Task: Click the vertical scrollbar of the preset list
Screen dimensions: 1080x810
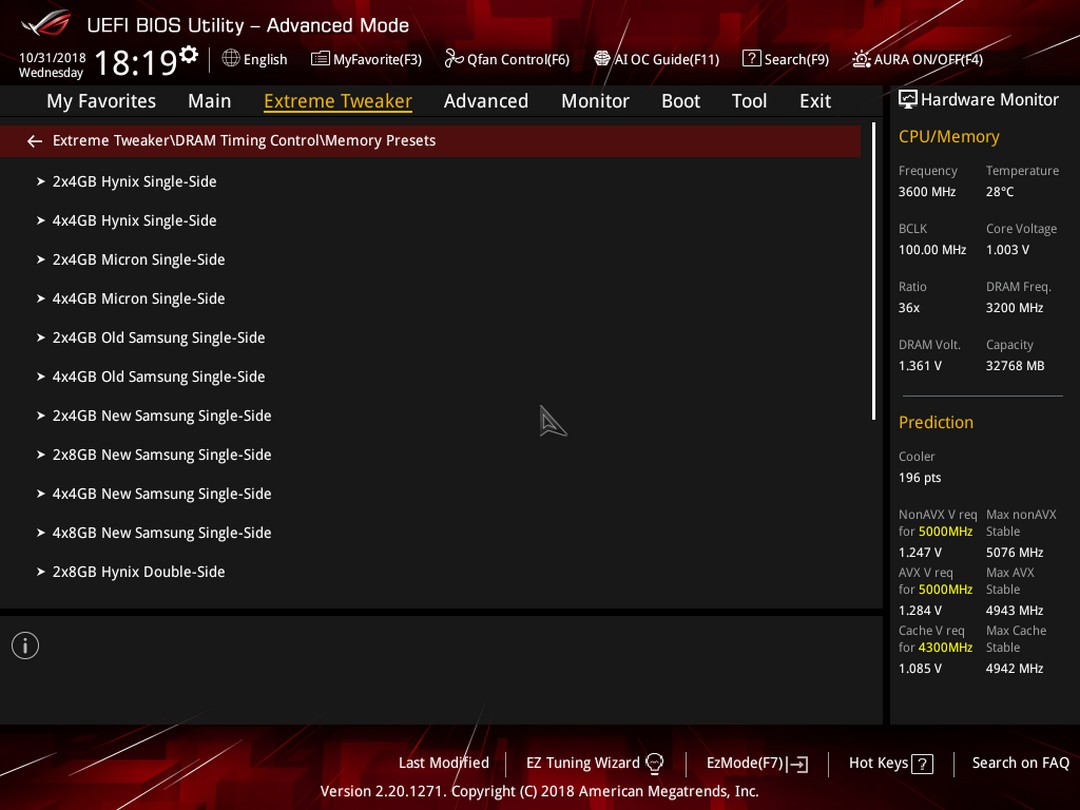Action: point(873,271)
